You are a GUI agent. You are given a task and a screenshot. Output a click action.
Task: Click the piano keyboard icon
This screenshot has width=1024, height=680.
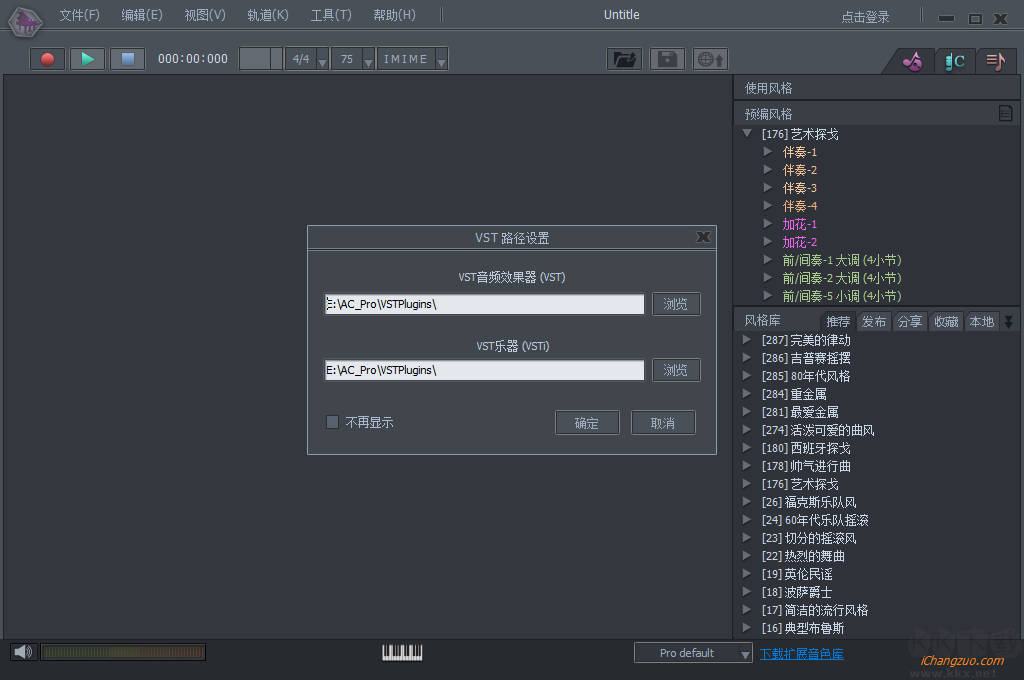click(402, 652)
